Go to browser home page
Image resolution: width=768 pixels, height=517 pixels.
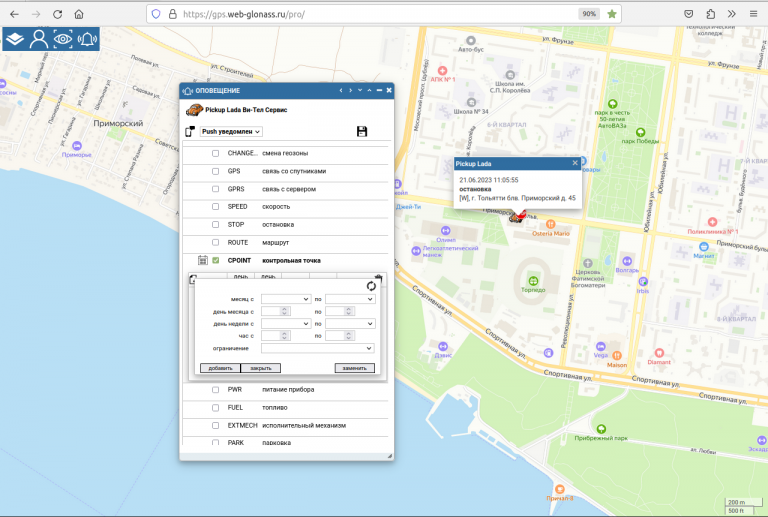tap(79, 14)
